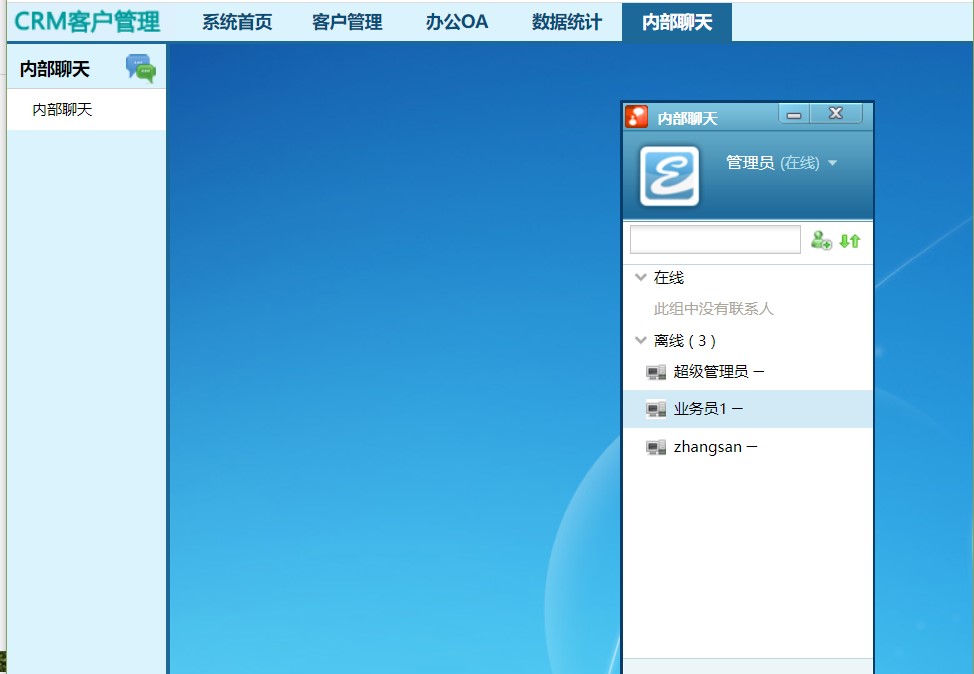
Task: Click the red 内部聊天 window title icon
Action: pos(637,117)
